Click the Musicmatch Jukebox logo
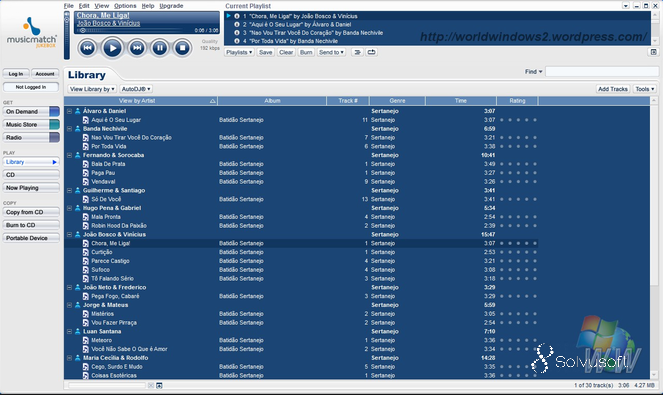This screenshot has height=395, width=663. (x=32, y=33)
